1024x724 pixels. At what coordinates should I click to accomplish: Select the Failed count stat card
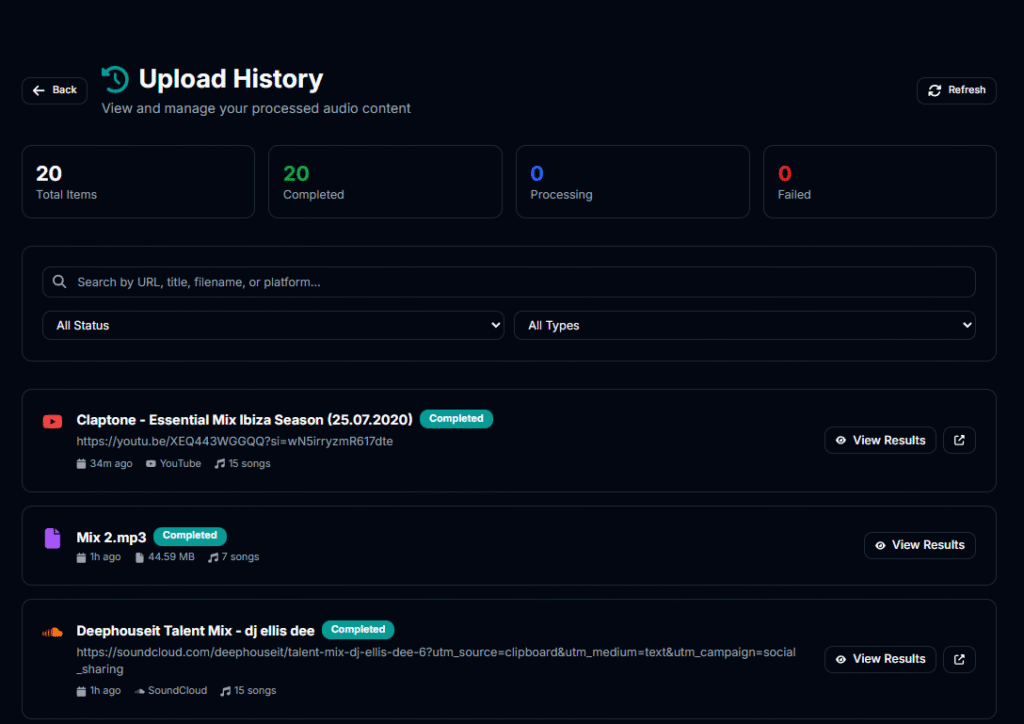pos(879,181)
